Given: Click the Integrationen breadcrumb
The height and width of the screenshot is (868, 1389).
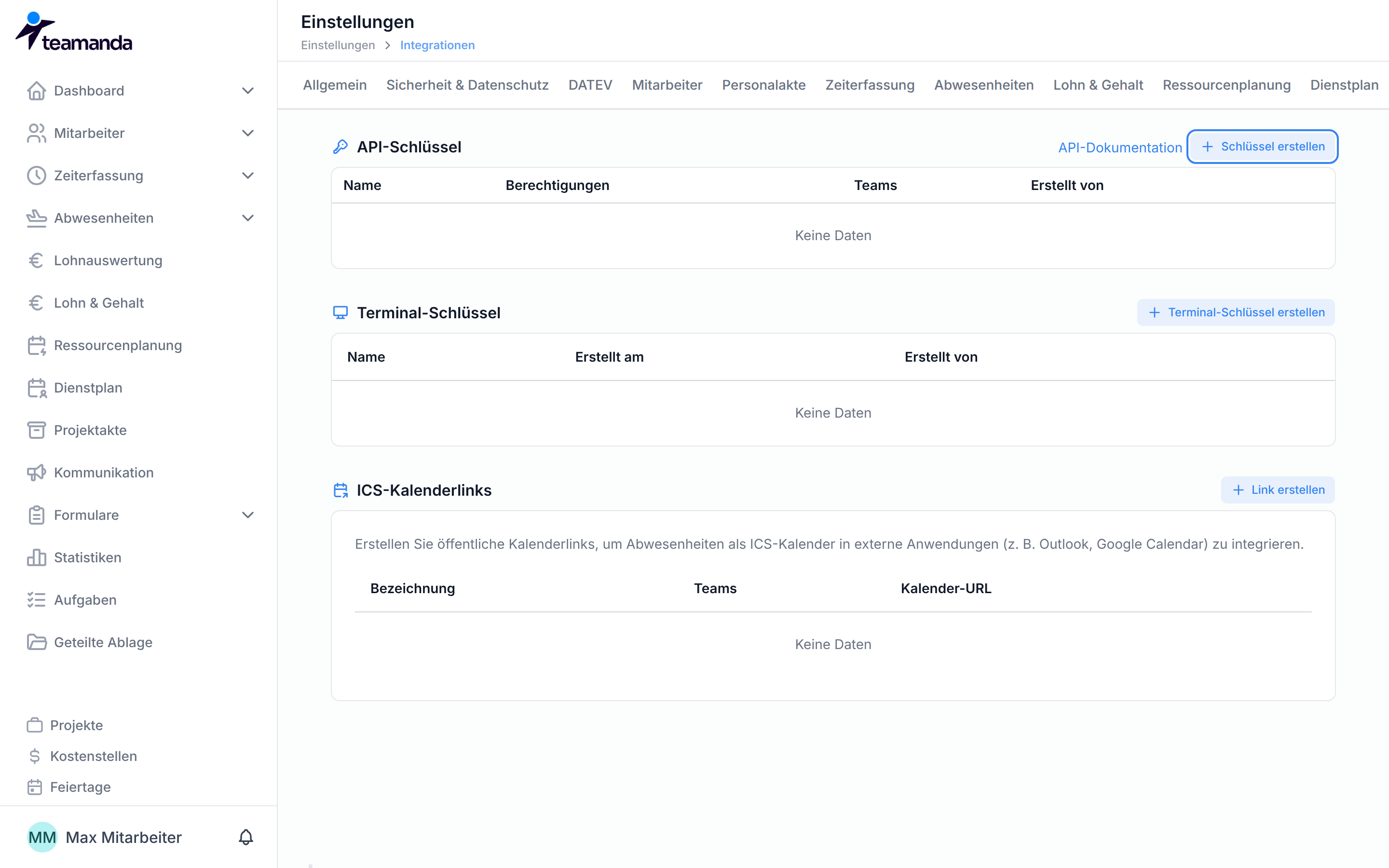Looking at the screenshot, I should pyautogui.click(x=437, y=45).
